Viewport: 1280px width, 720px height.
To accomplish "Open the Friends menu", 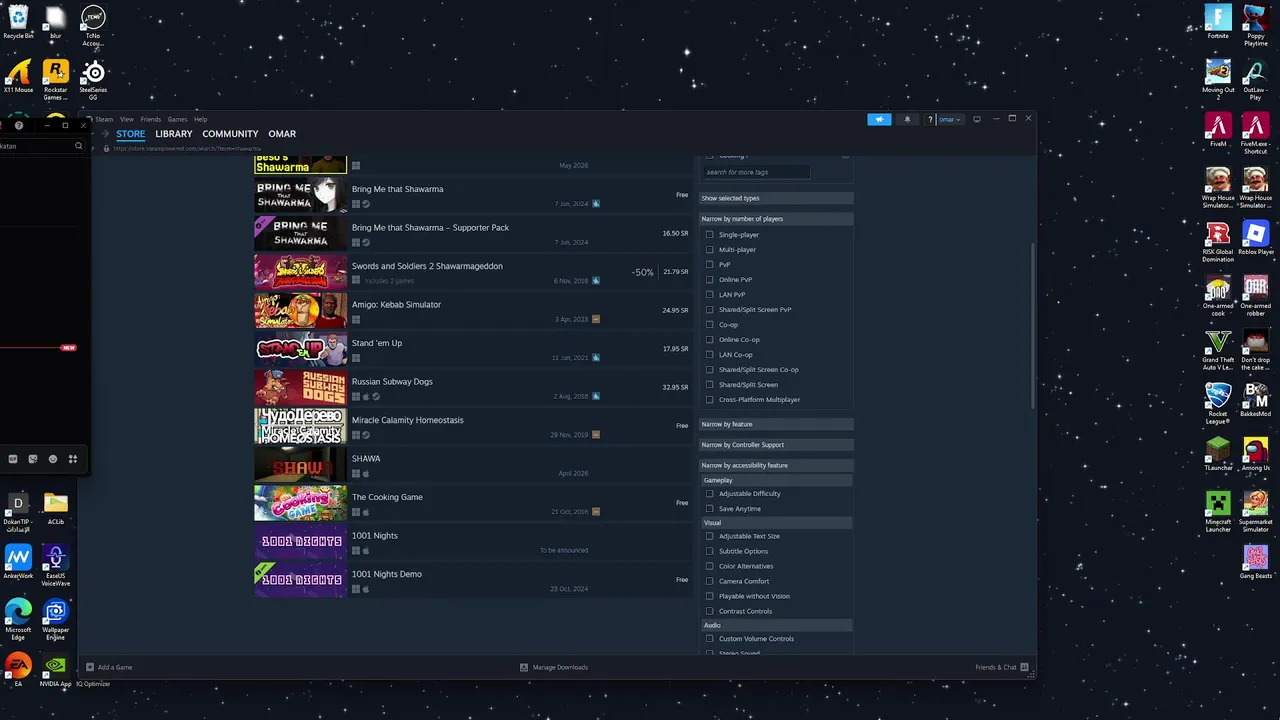I will pyautogui.click(x=150, y=119).
